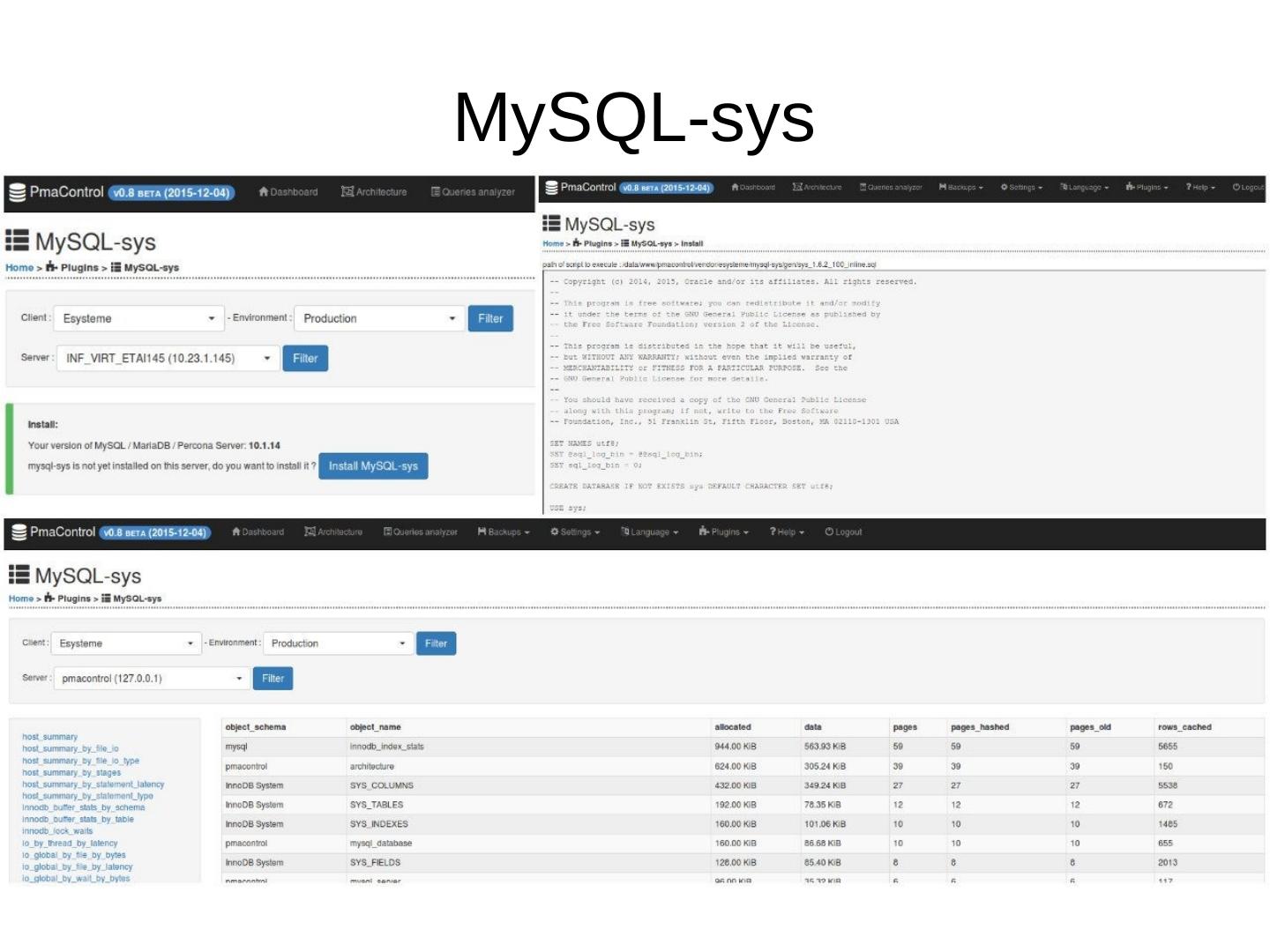Open Client dropdown showing Esysteme in top panel

tap(138, 319)
